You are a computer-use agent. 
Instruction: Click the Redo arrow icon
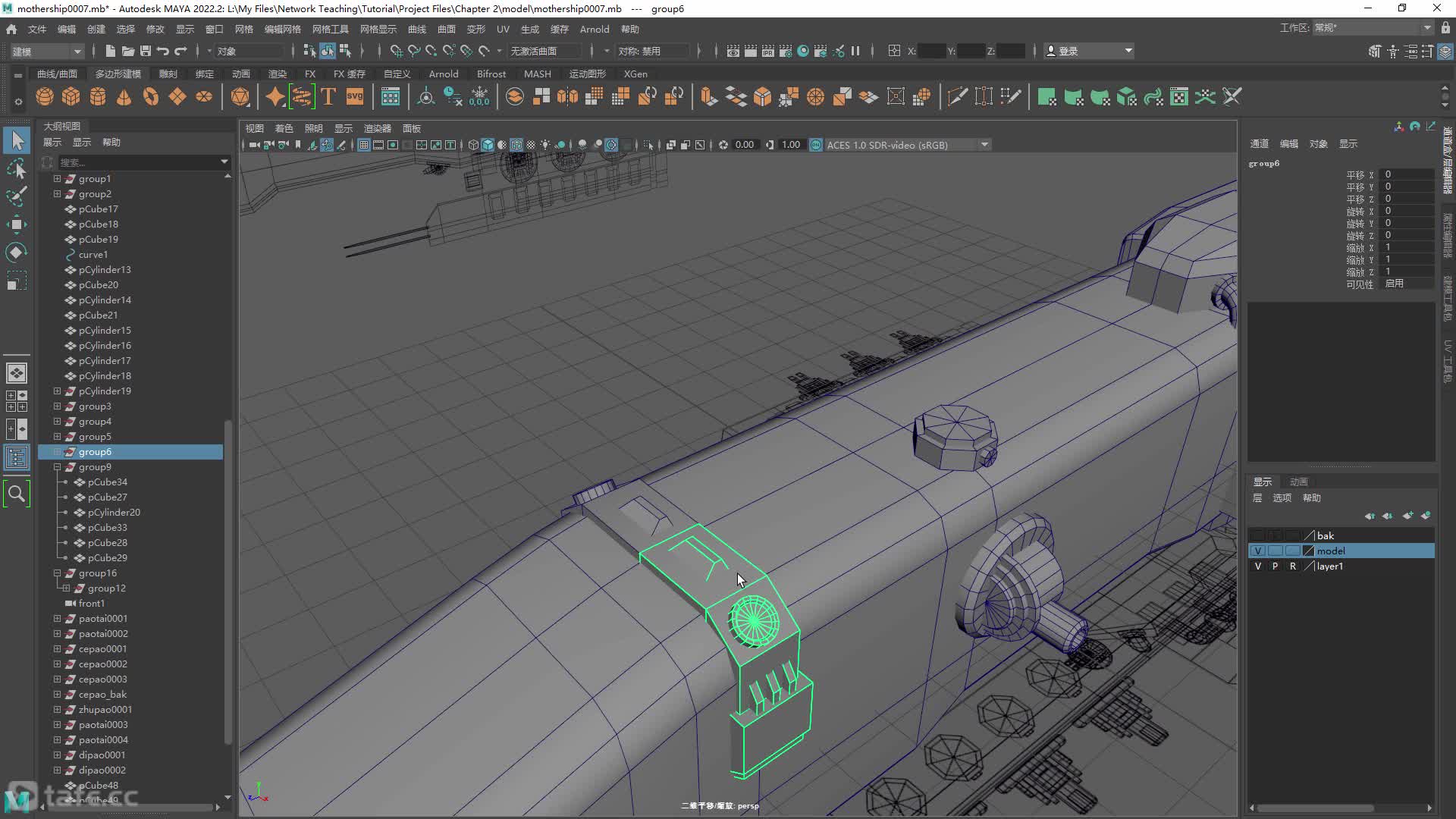tap(180, 51)
